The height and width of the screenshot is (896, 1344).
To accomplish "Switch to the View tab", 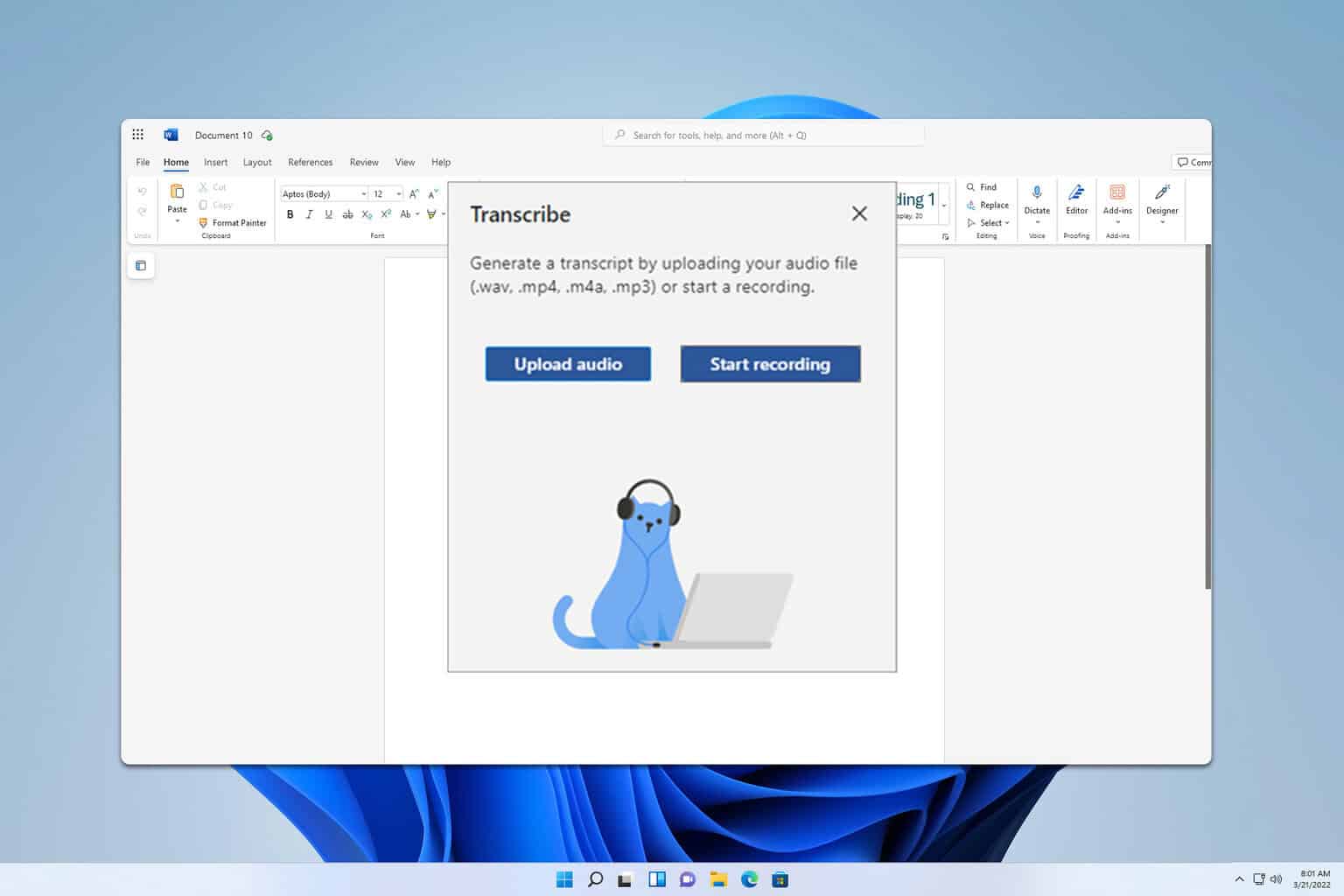I will (x=405, y=163).
